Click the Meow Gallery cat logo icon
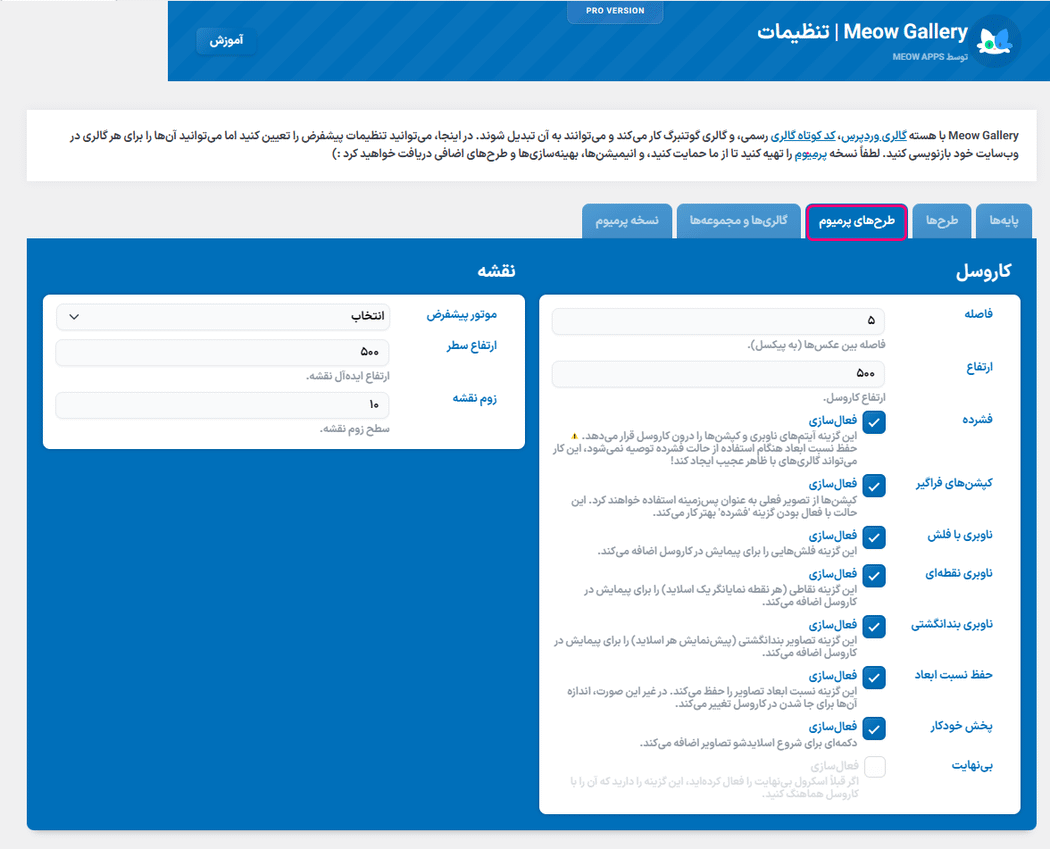This screenshot has width=1050, height=849. [995, 41]
